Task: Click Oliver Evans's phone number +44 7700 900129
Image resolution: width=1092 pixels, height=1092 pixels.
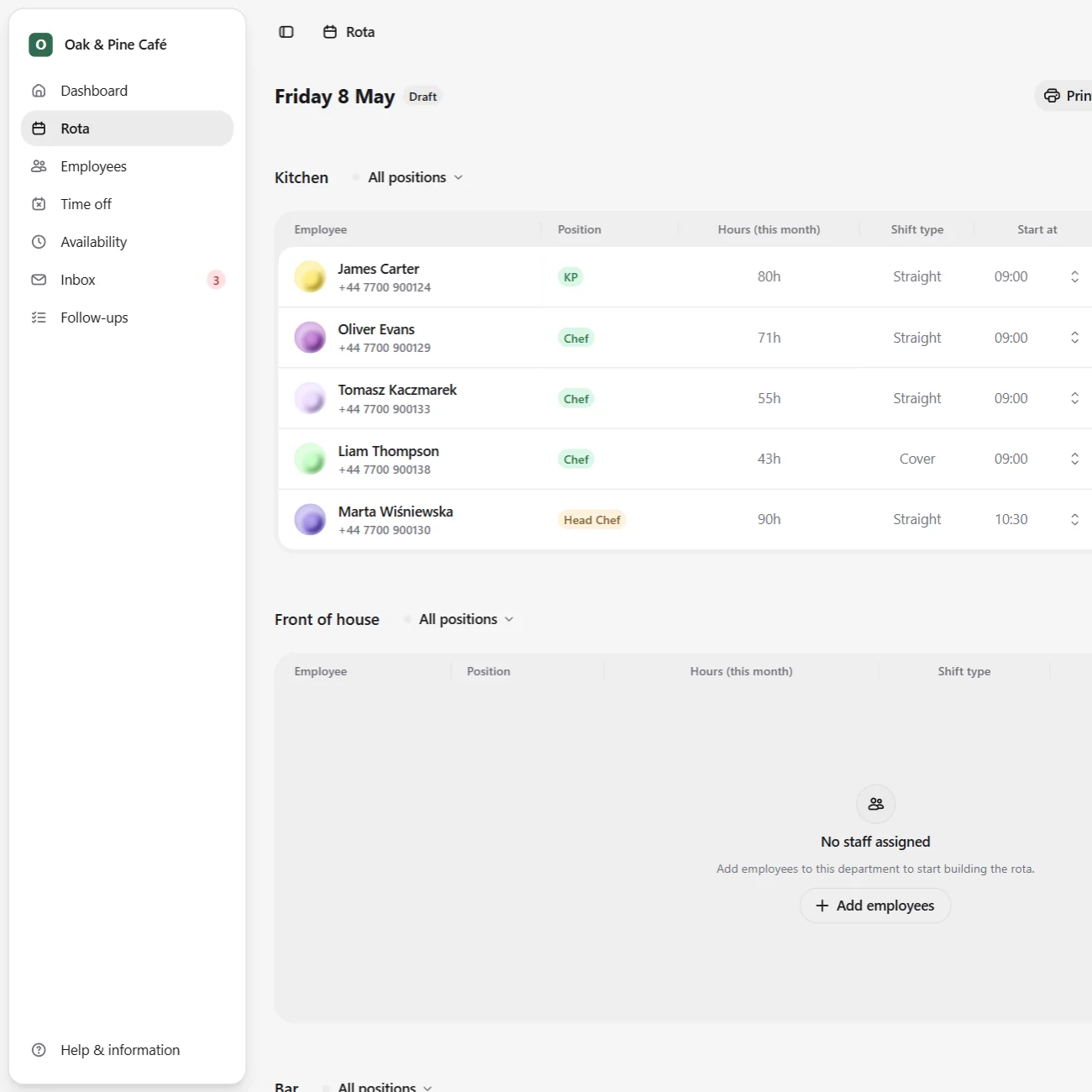Action: tap(385, 348)
